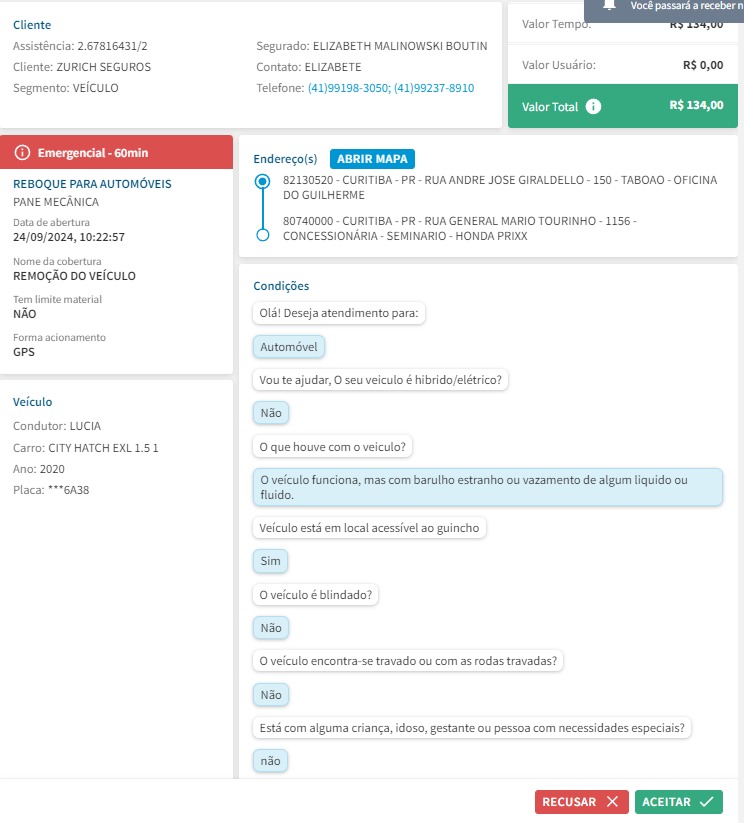Image resolution: width=744 pixels, height=823 pixels.
Task: Click the info icon beside Valor Total
Action: (x=593, y=106)
